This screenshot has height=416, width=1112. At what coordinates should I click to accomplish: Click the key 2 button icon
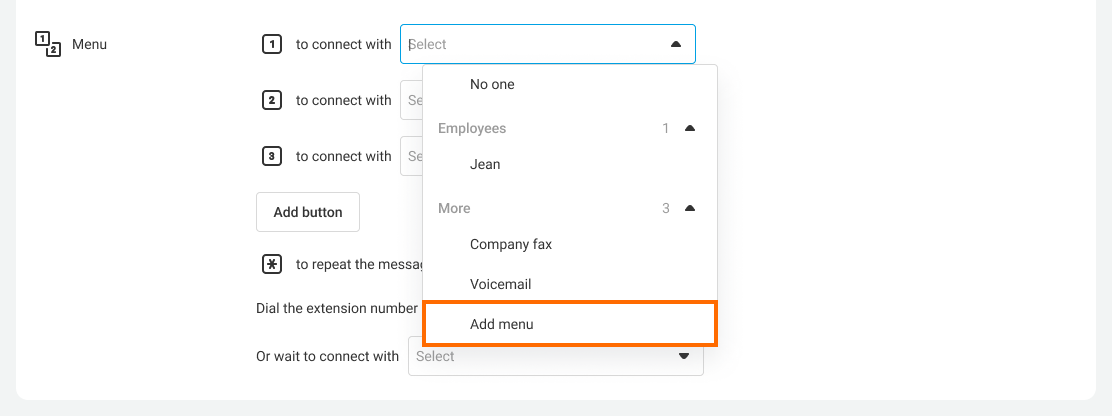click(271, 100)
